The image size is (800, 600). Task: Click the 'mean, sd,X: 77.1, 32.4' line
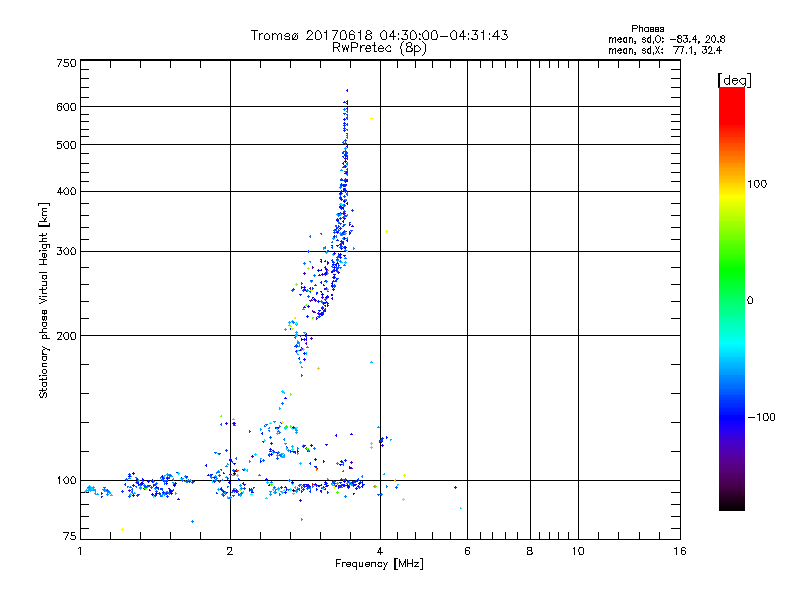pyautogui.click(x=665, y=50)
